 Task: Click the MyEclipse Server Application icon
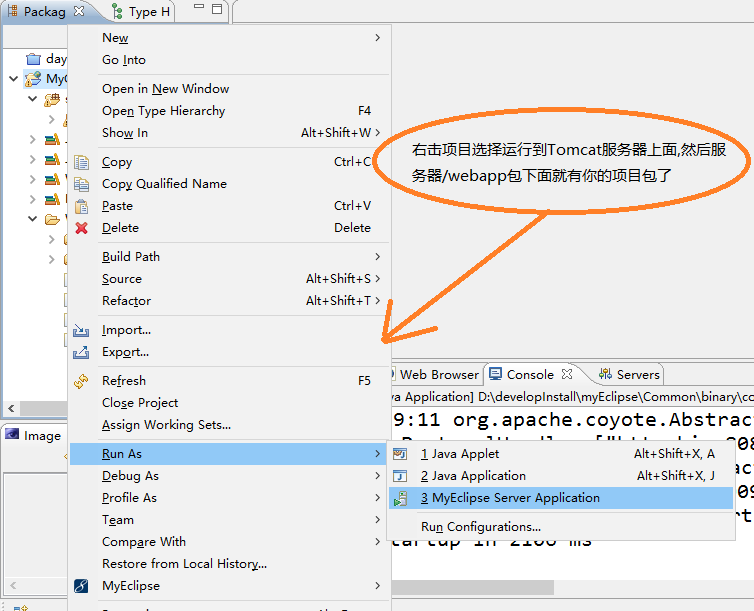point(401,499)
